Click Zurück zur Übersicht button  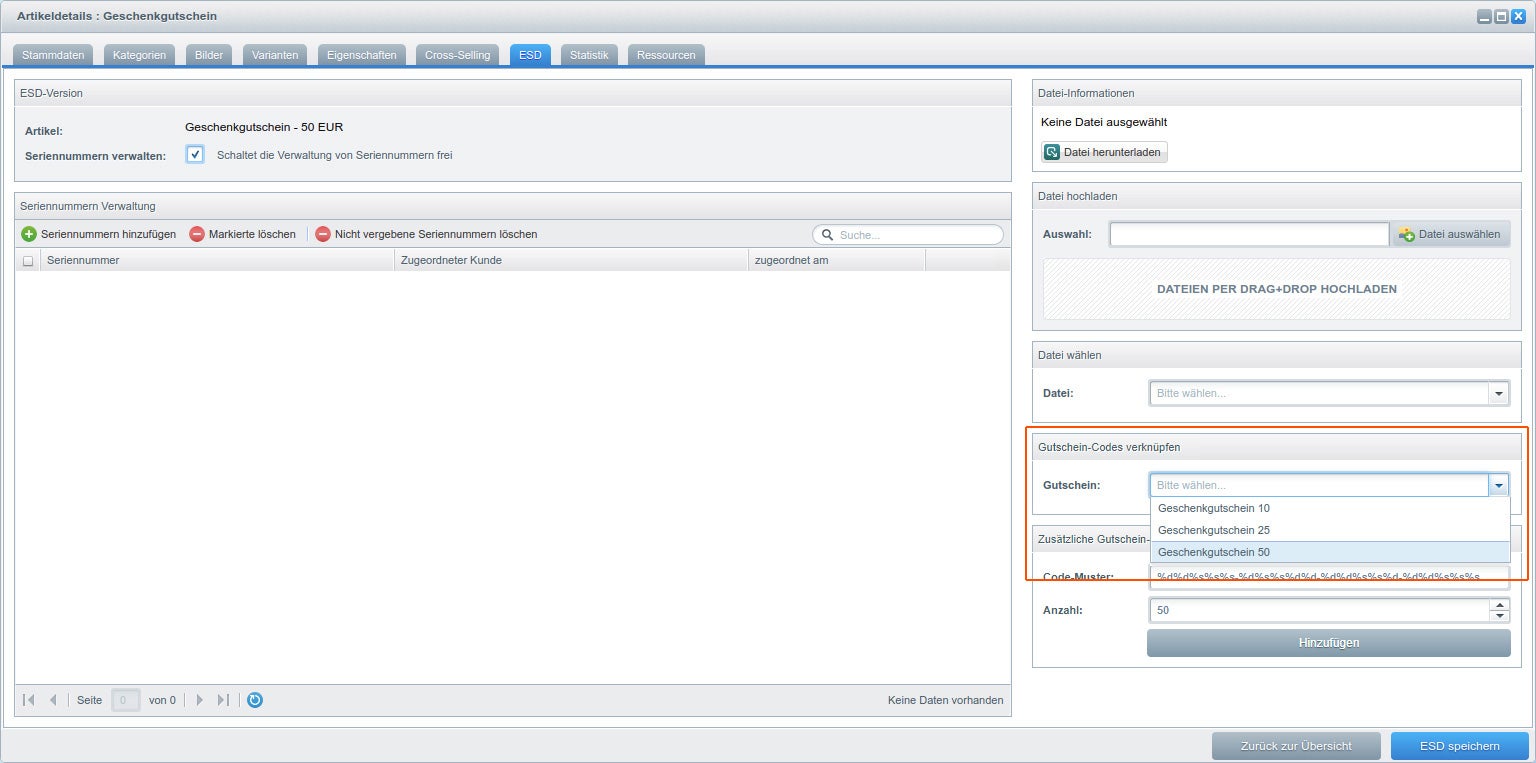[1296, 746]
